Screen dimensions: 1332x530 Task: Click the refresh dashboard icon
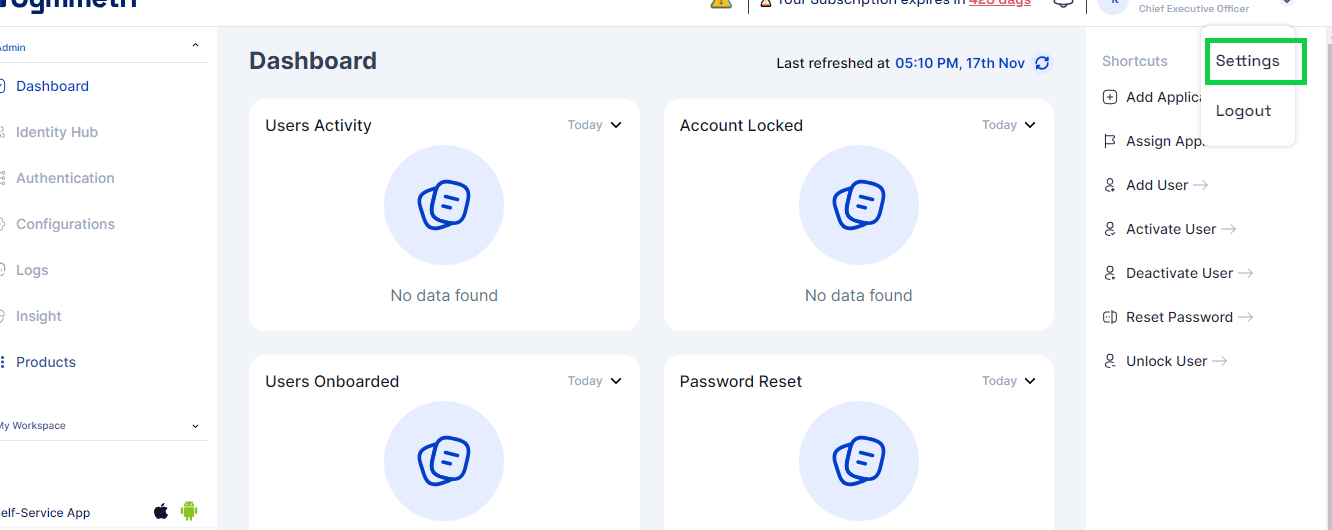point(1042,63)
